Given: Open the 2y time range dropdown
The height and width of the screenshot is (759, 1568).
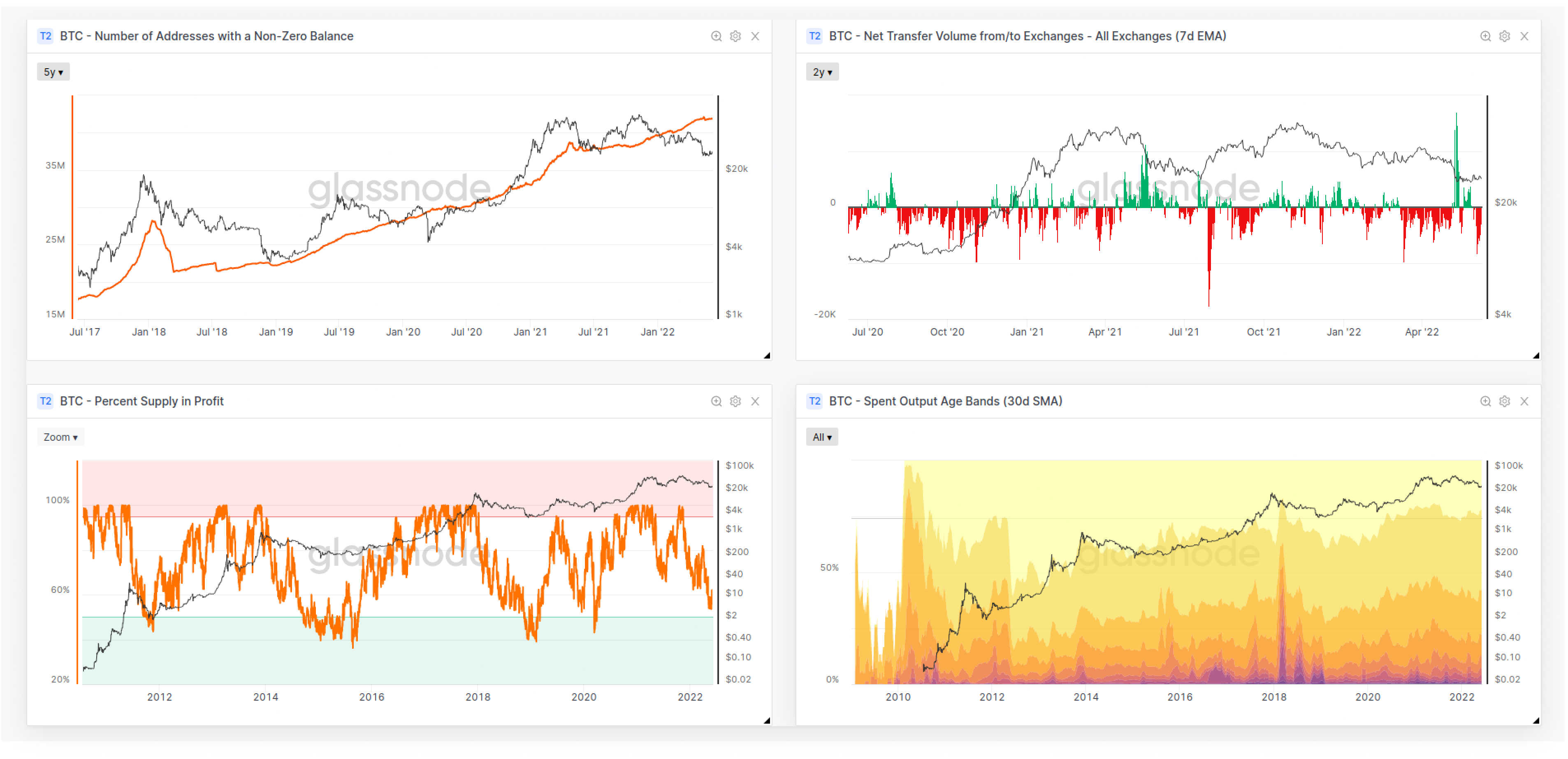Looking at the screenshot, I should (822, 72).
